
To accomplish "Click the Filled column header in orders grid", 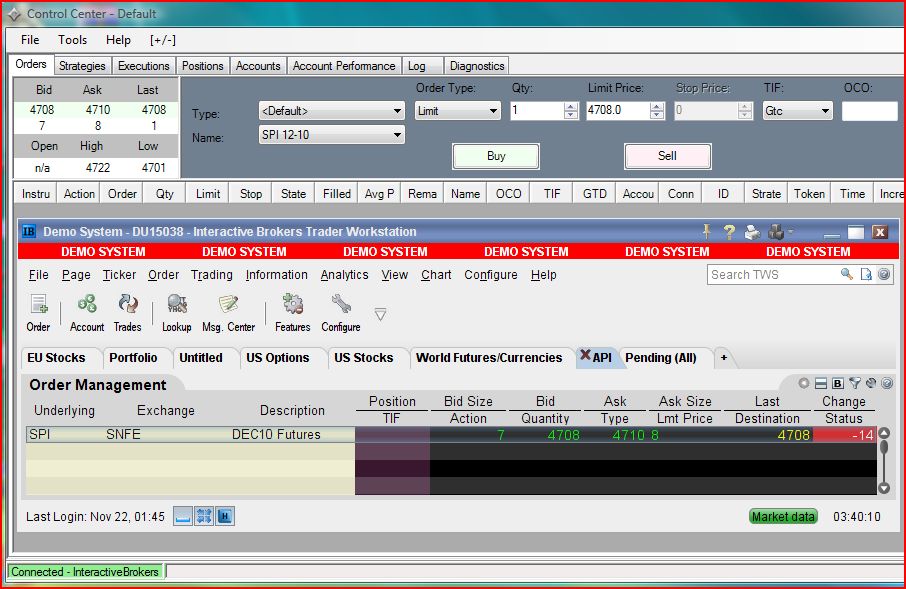I will [337, 194].
